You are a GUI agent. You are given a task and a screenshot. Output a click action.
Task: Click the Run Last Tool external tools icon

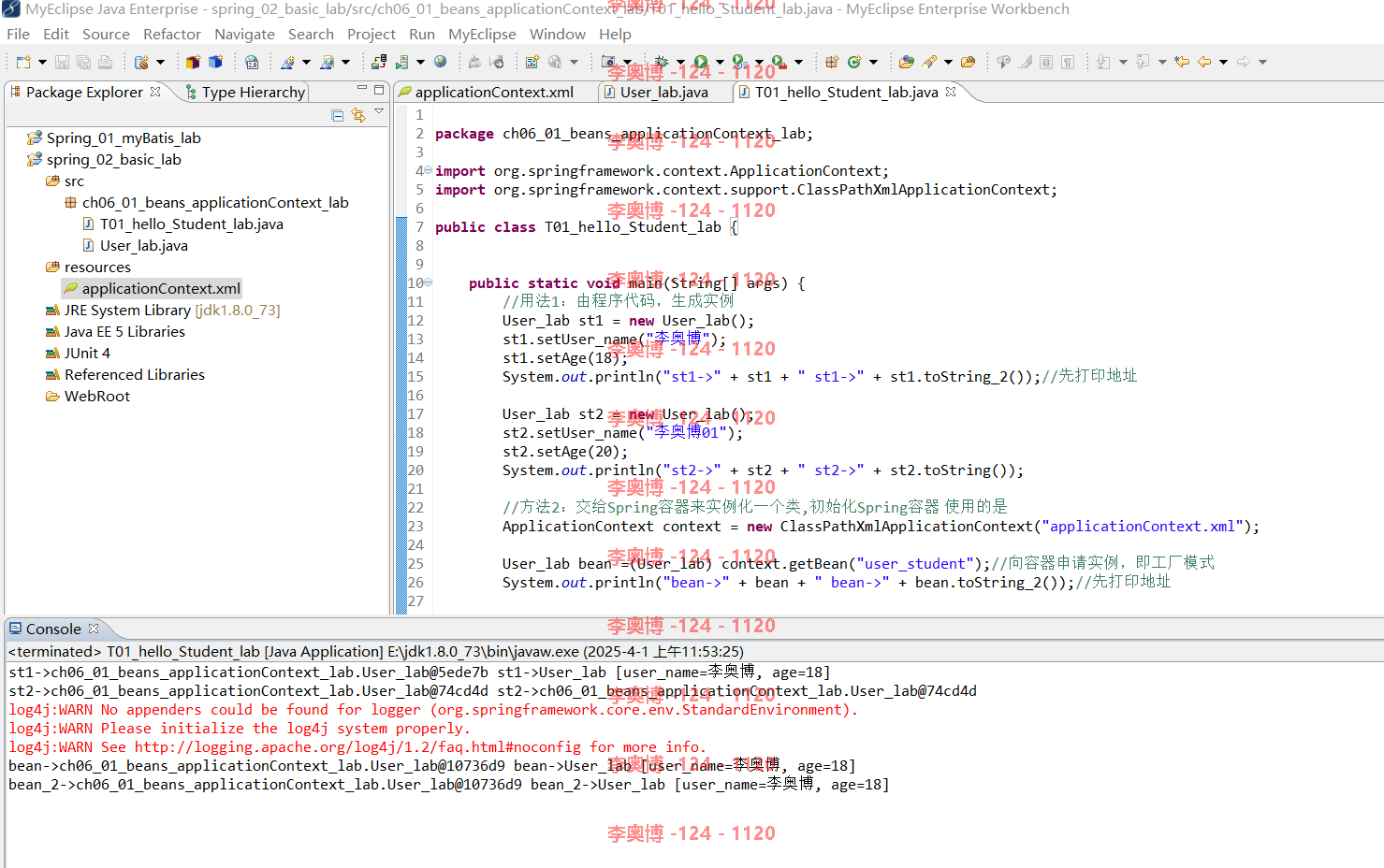[x=779, y=62]
